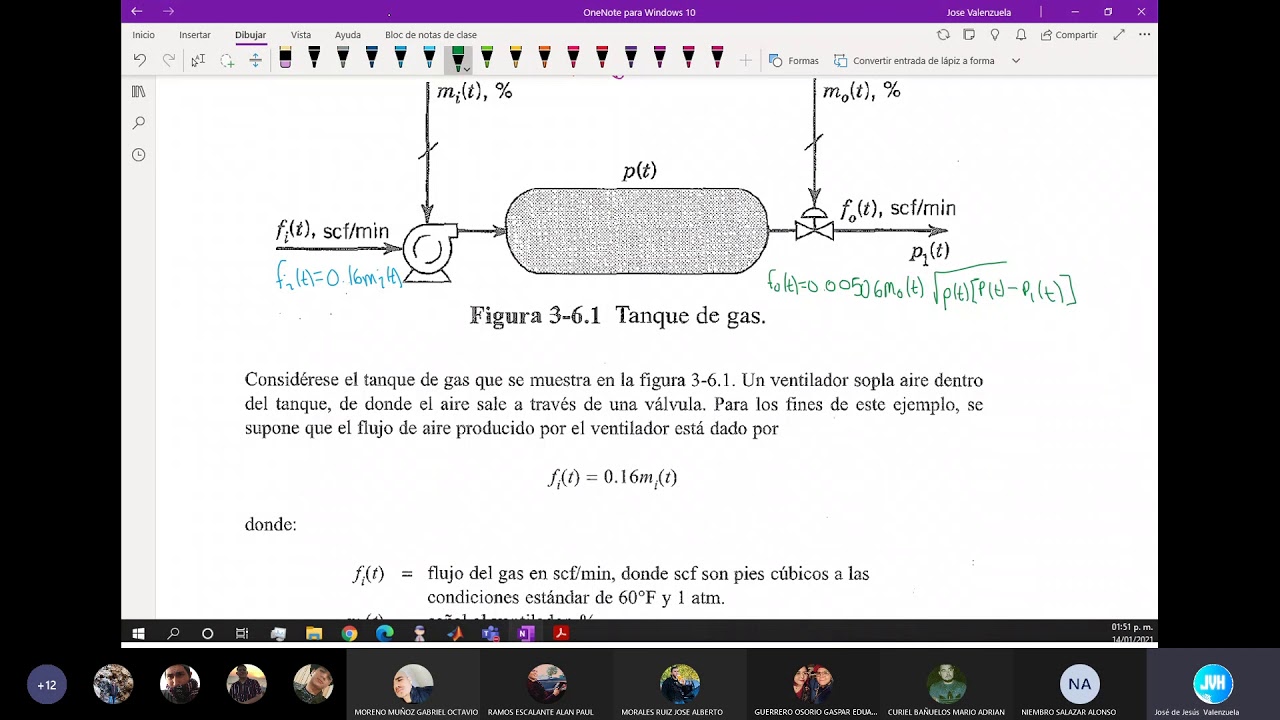Click the green handwritten fo(t) equation
This screenshot has height=720, width=1280.
[x=921, y=286]
